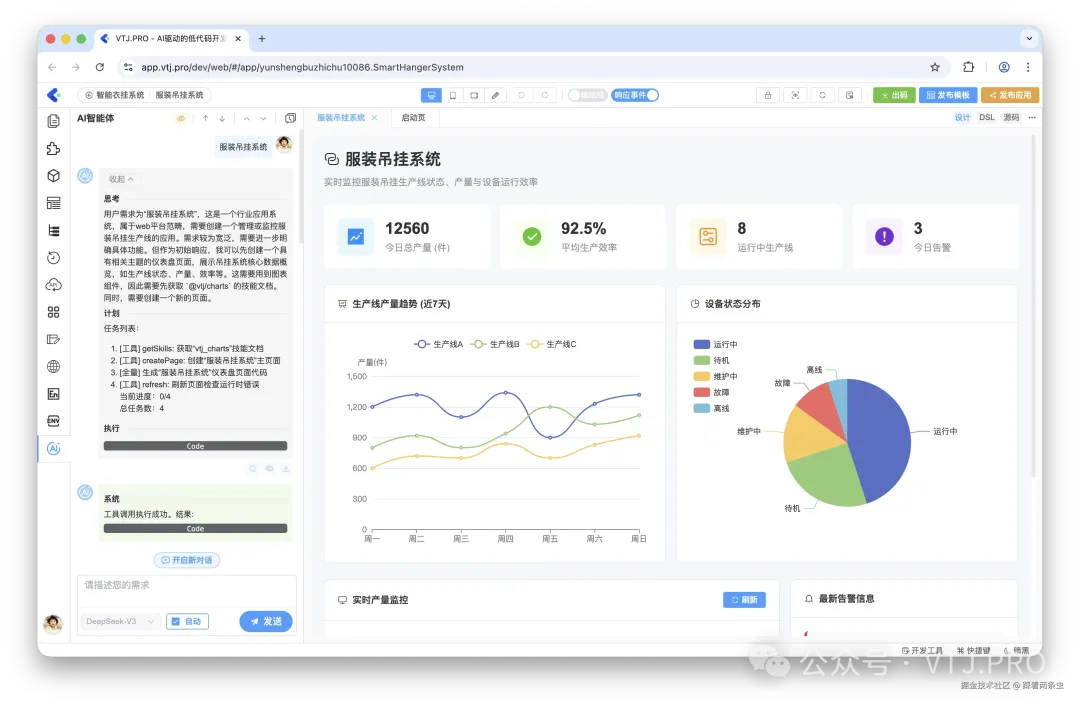This screenshot has height=706, width=1080.
Task: Switch to mobile phone preview icon
Action: click(453, 95)
